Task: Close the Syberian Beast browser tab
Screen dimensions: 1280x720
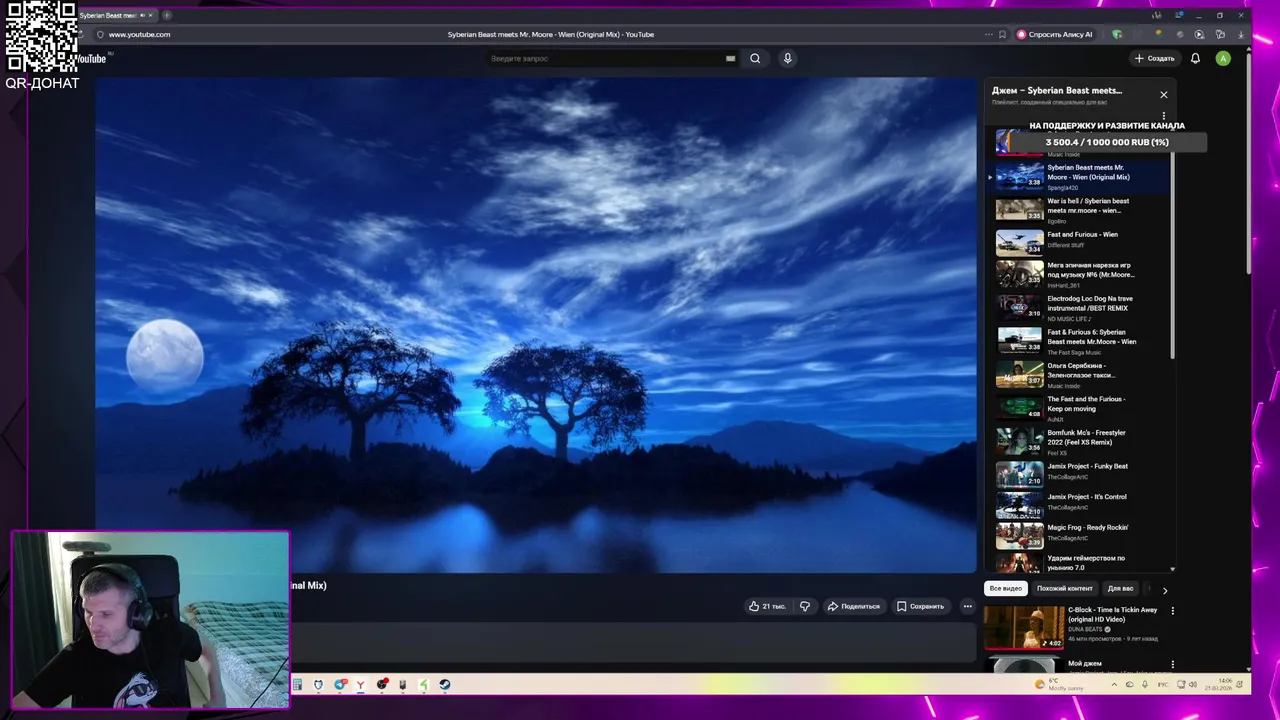Action: pos(150,15)
